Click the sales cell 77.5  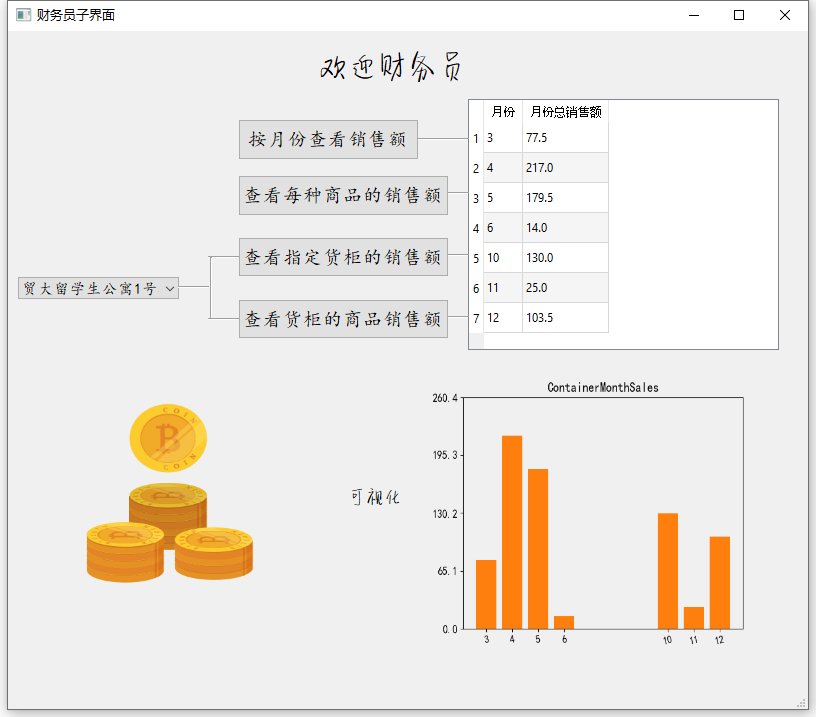tap(565, 138)
